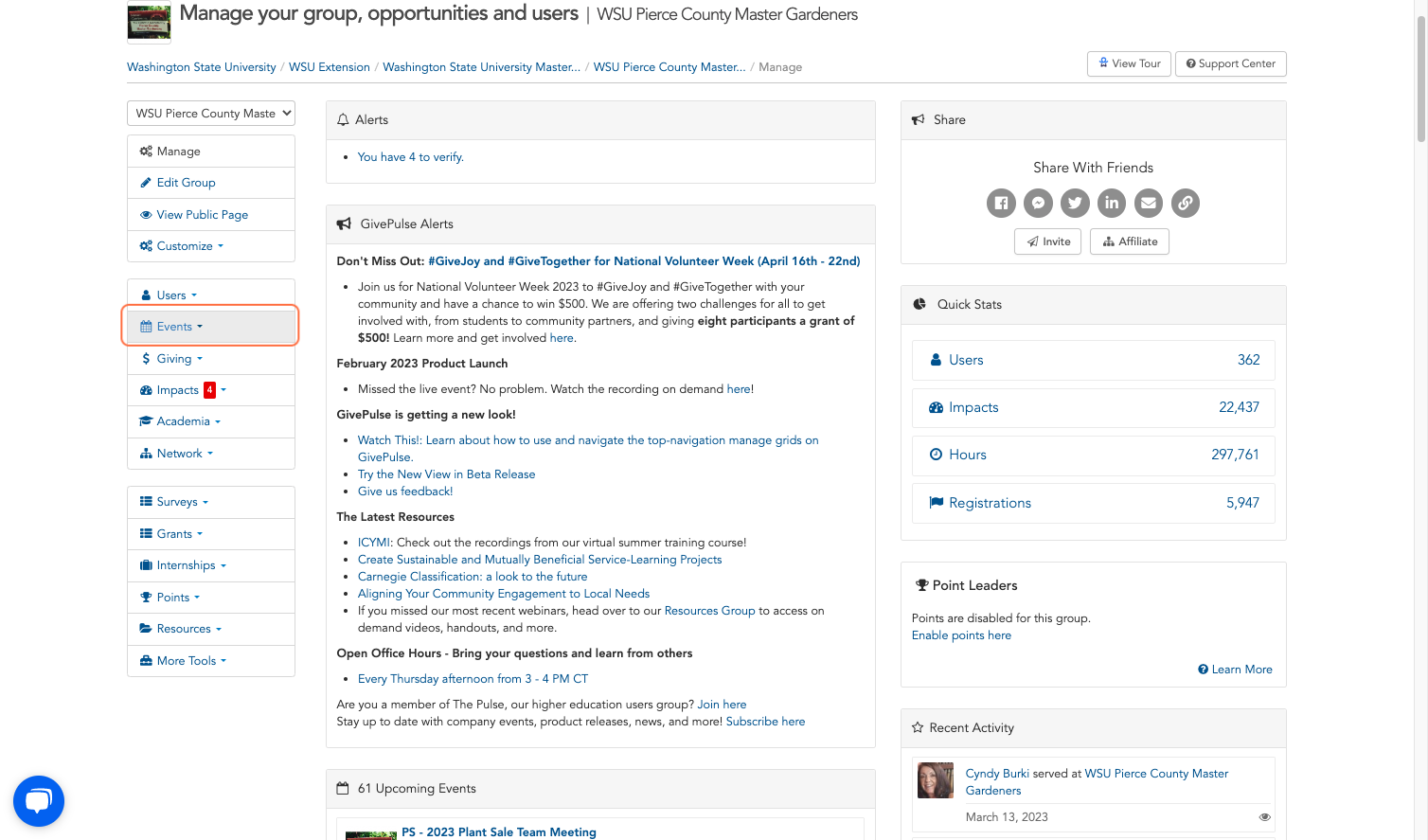Click the Invite button
The height and width of the screenshot is (840, 1428).
click(x=1047, y=241)
